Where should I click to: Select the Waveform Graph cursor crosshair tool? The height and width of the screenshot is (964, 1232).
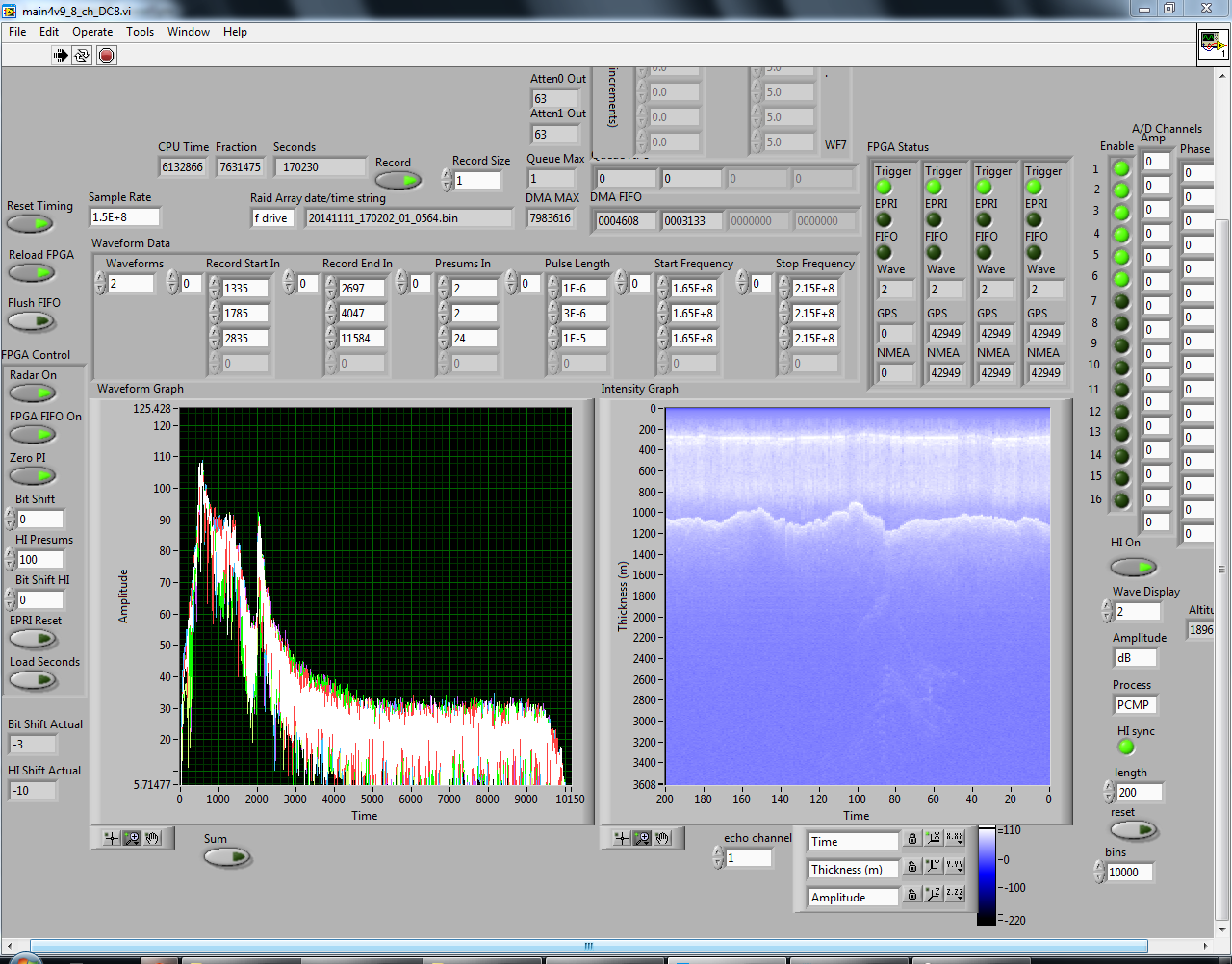112,838
